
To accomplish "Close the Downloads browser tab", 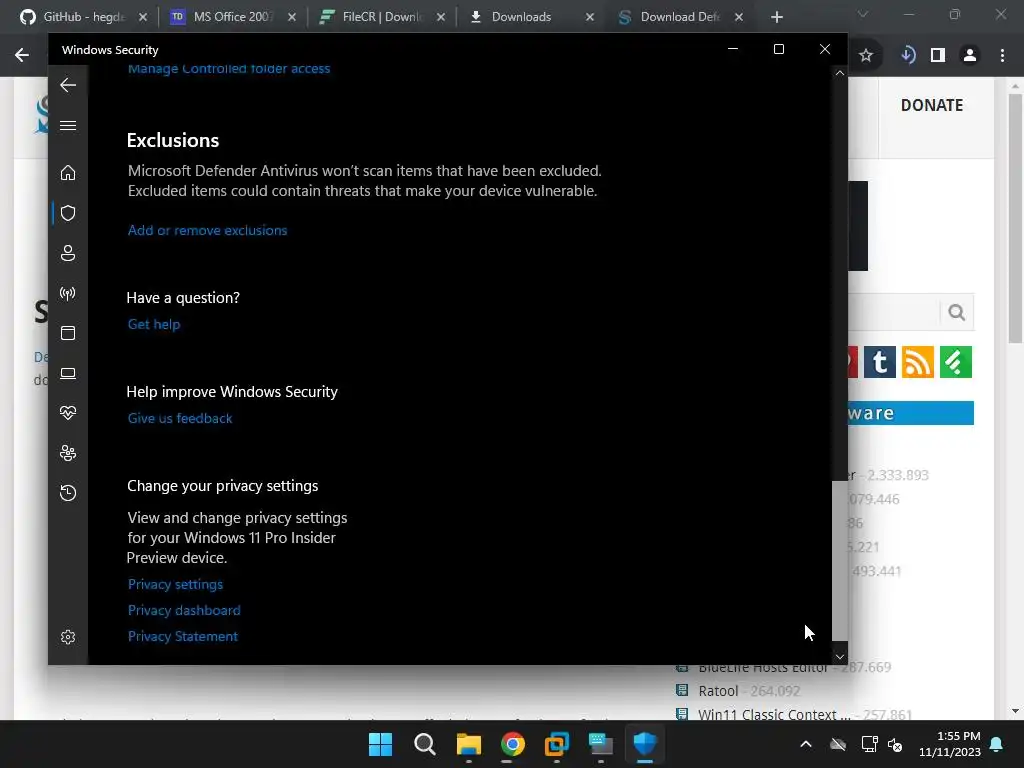I will pyautogui.click(x=590, y=17).
